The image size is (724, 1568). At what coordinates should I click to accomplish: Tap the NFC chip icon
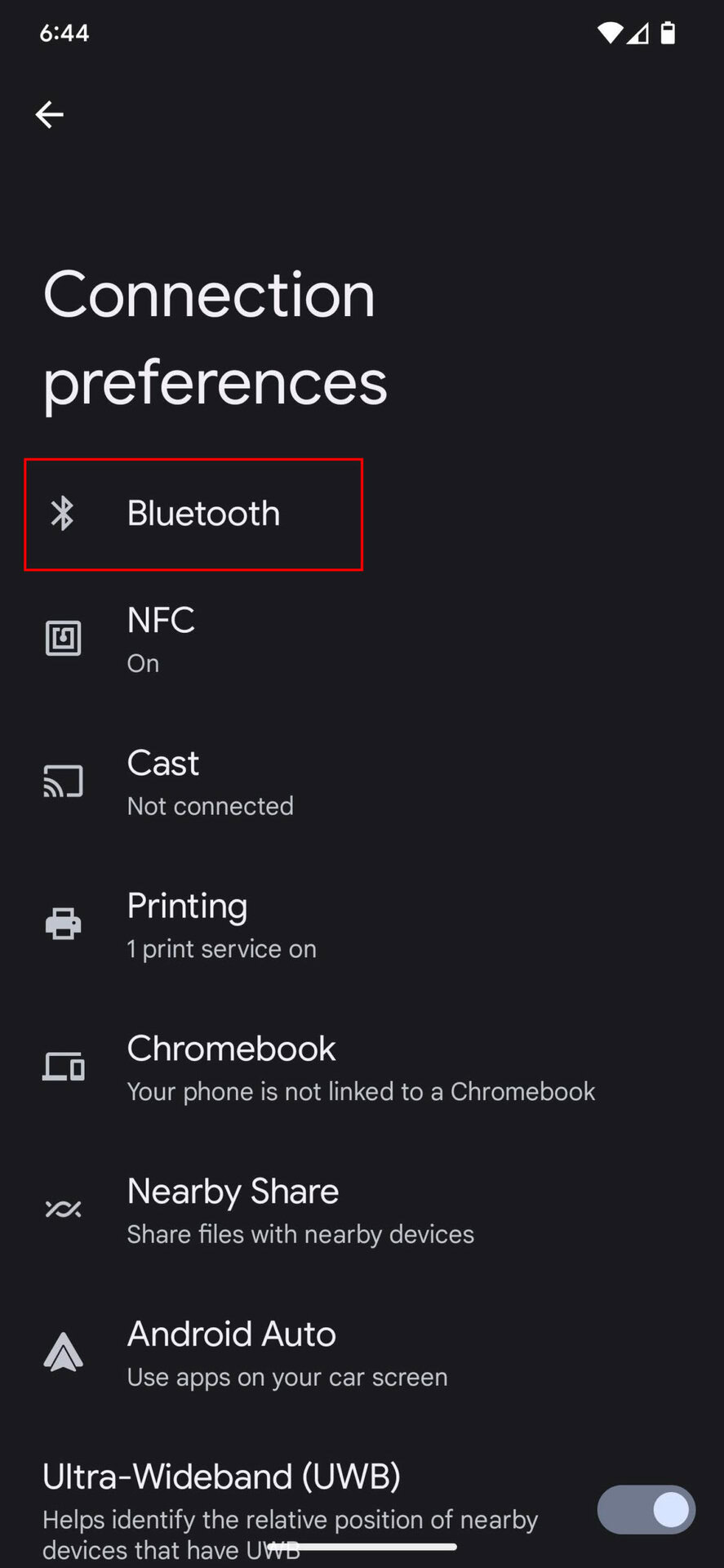pyautogui.click(x=63, y=639)
